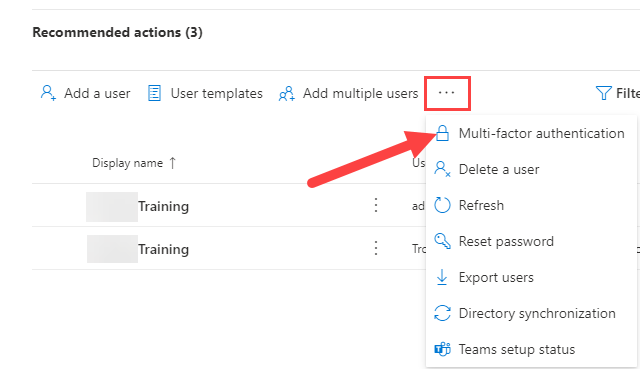Select Refresh in the dropdown menu
Screen dimensions: 640x369
pos(531,205)
